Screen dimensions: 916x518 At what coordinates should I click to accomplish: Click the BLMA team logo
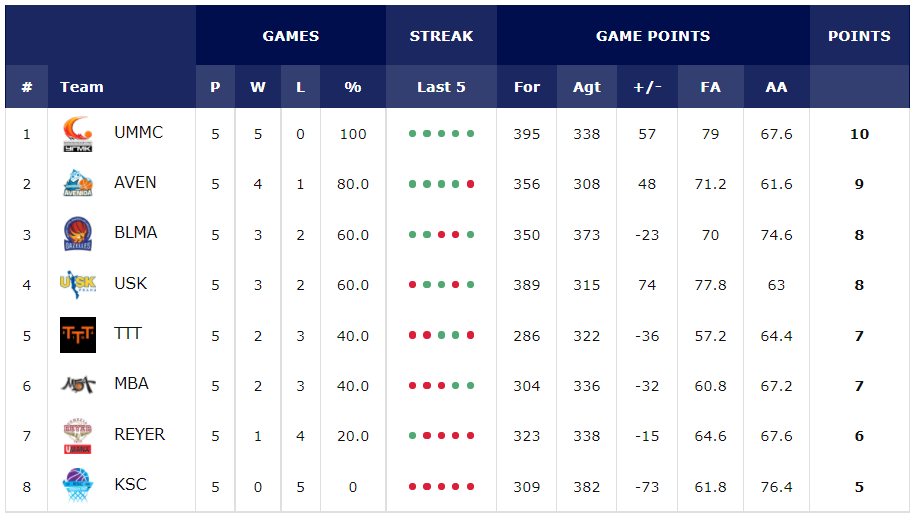point(78,234)
